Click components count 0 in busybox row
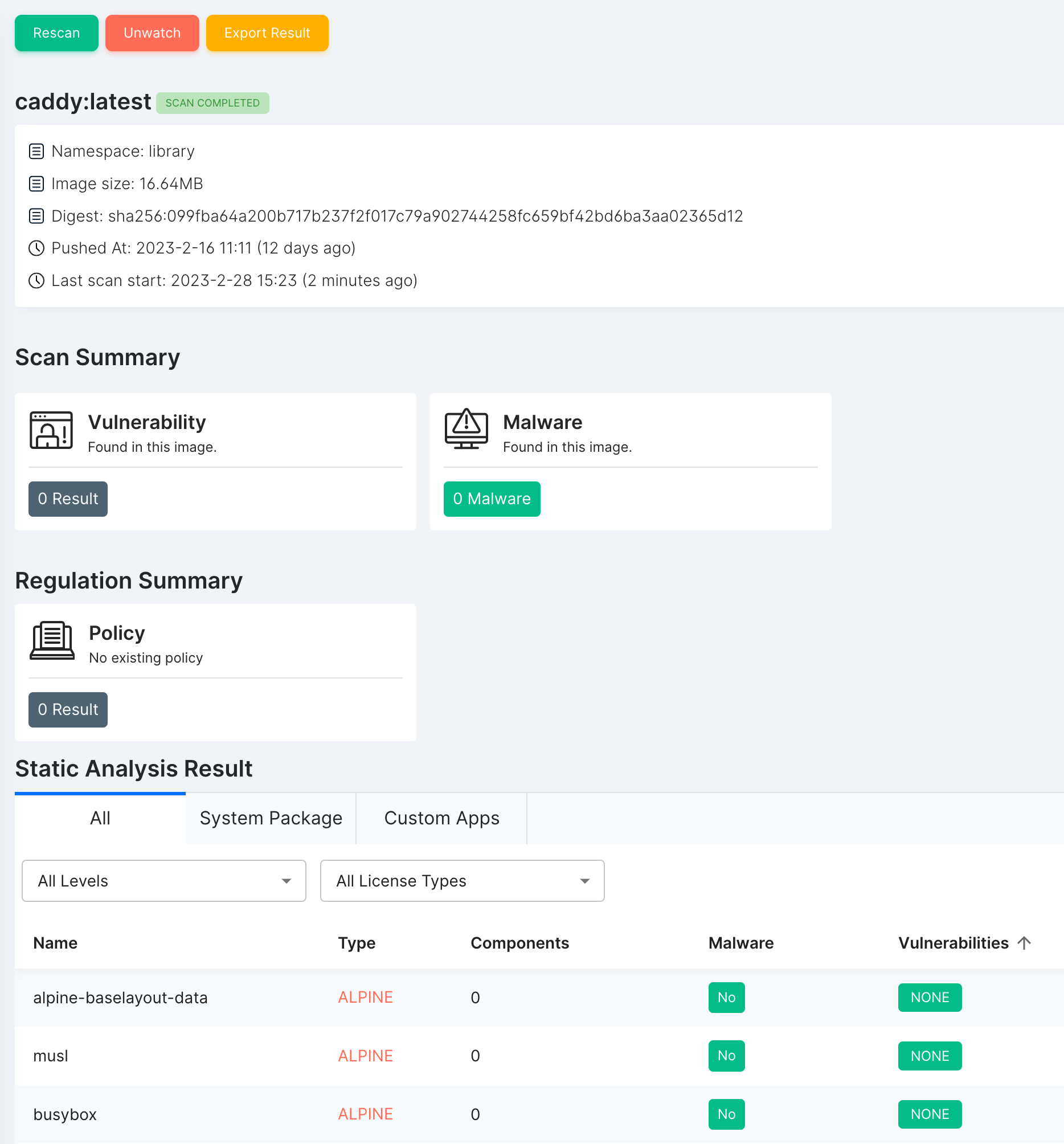1064x1144 pixels. pos(474,1114)
